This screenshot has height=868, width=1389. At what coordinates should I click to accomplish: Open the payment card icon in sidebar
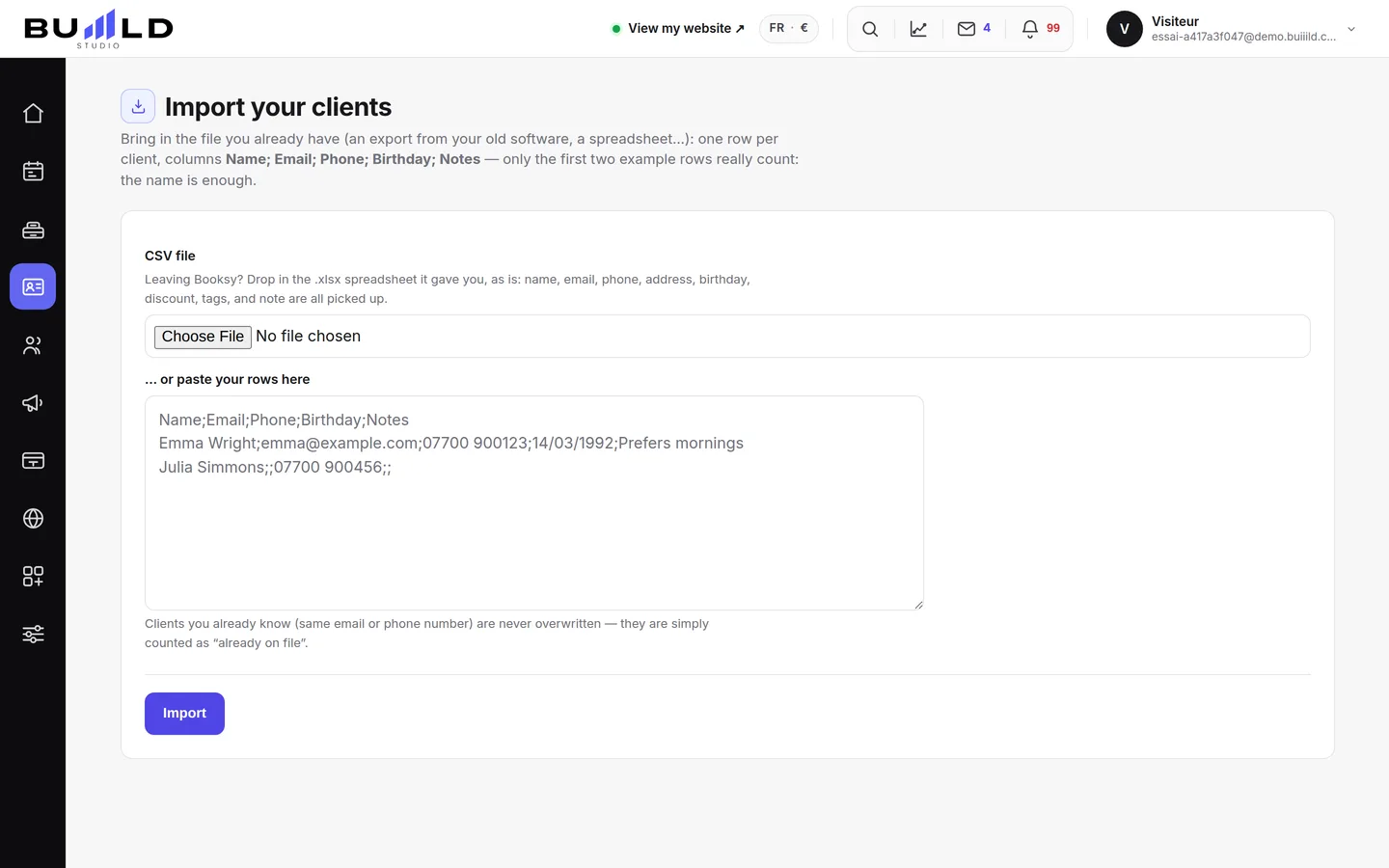(33, 461)
